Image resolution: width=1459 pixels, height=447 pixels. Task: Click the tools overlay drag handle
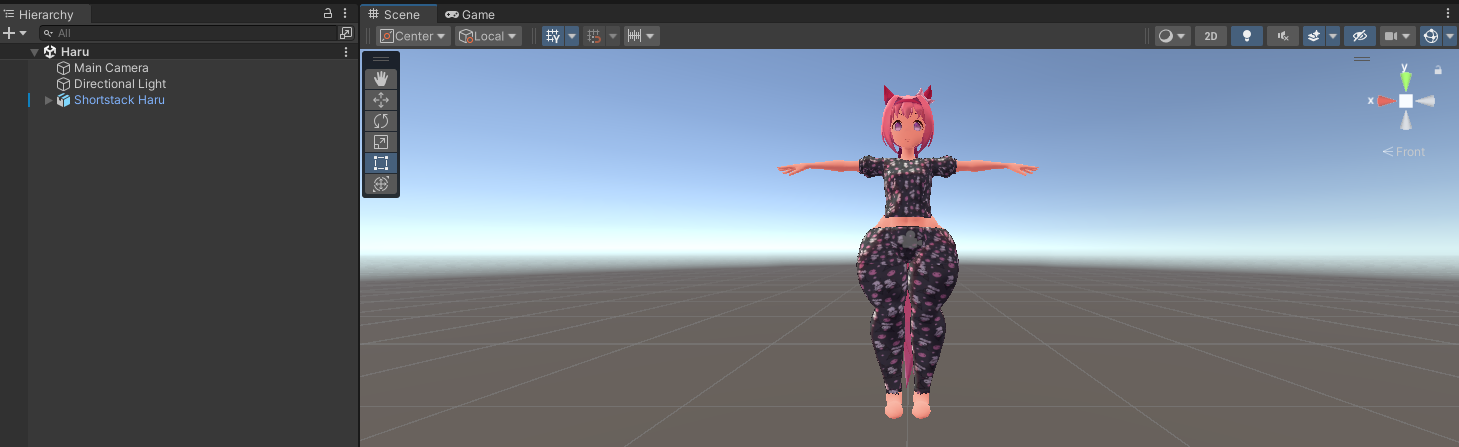click(x=380, y=60)
